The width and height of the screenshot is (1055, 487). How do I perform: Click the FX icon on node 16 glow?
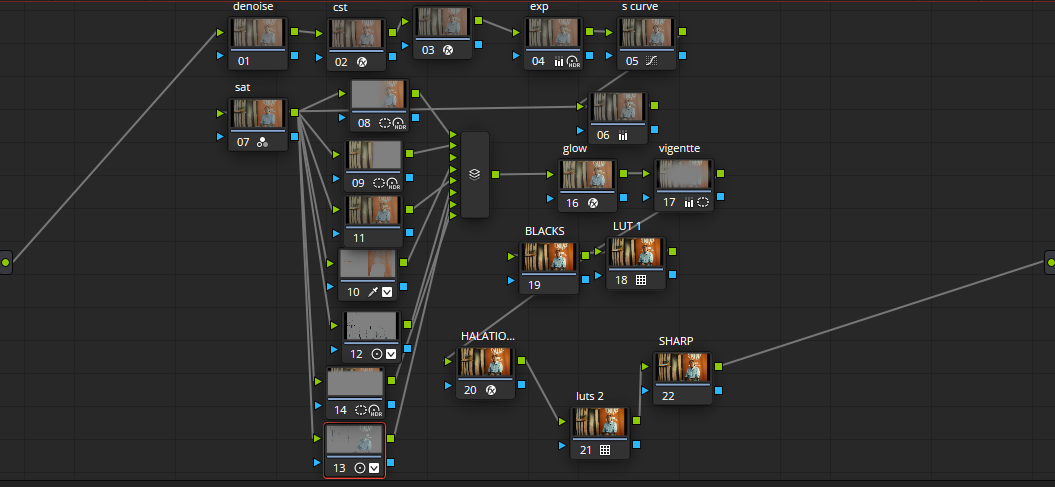(593, 202)
